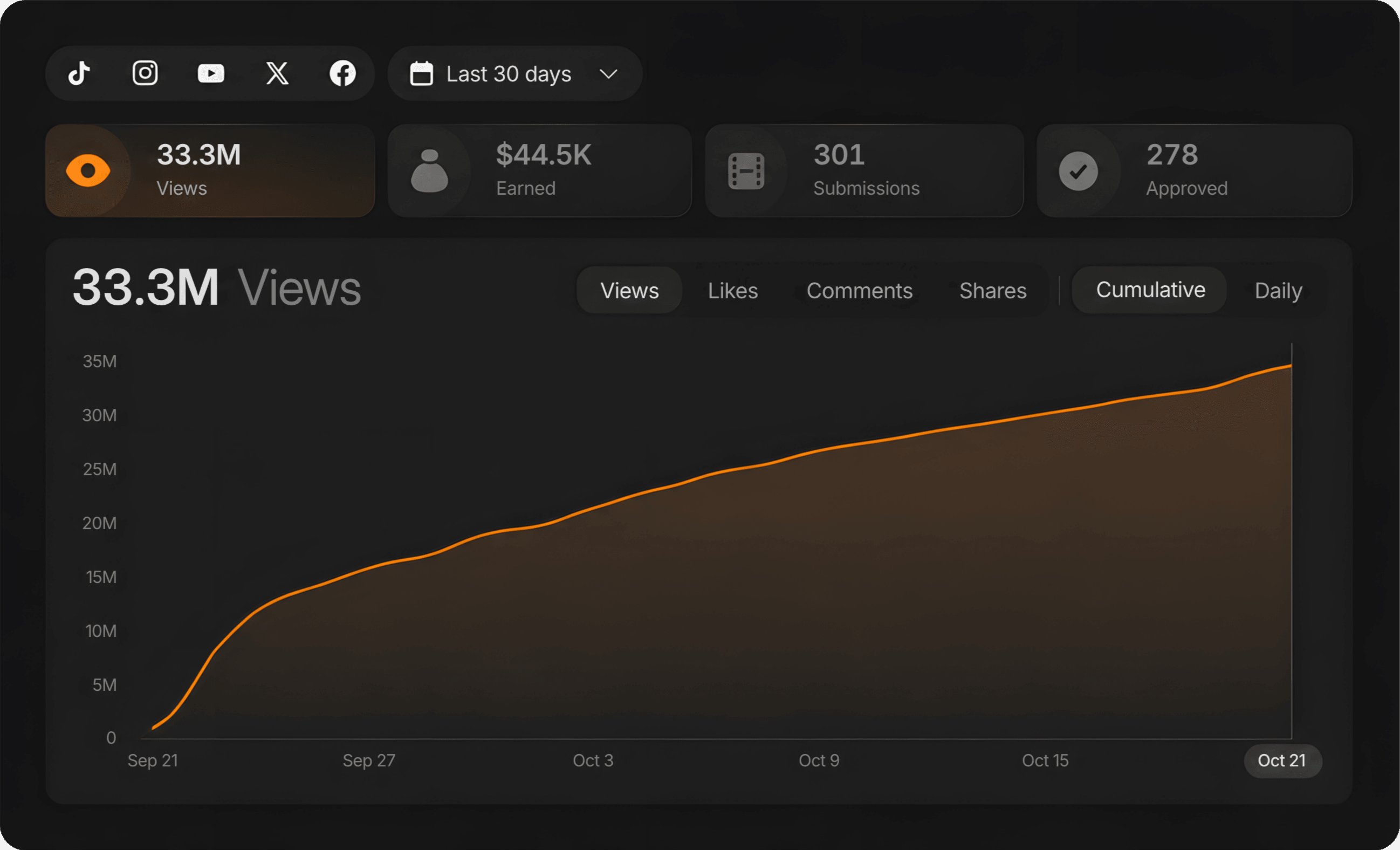Viewport: 1400px width, 850px height.
Task: Select the X (Twitter) platform icon
Action: pyautogui.click(x=277, y=73)
